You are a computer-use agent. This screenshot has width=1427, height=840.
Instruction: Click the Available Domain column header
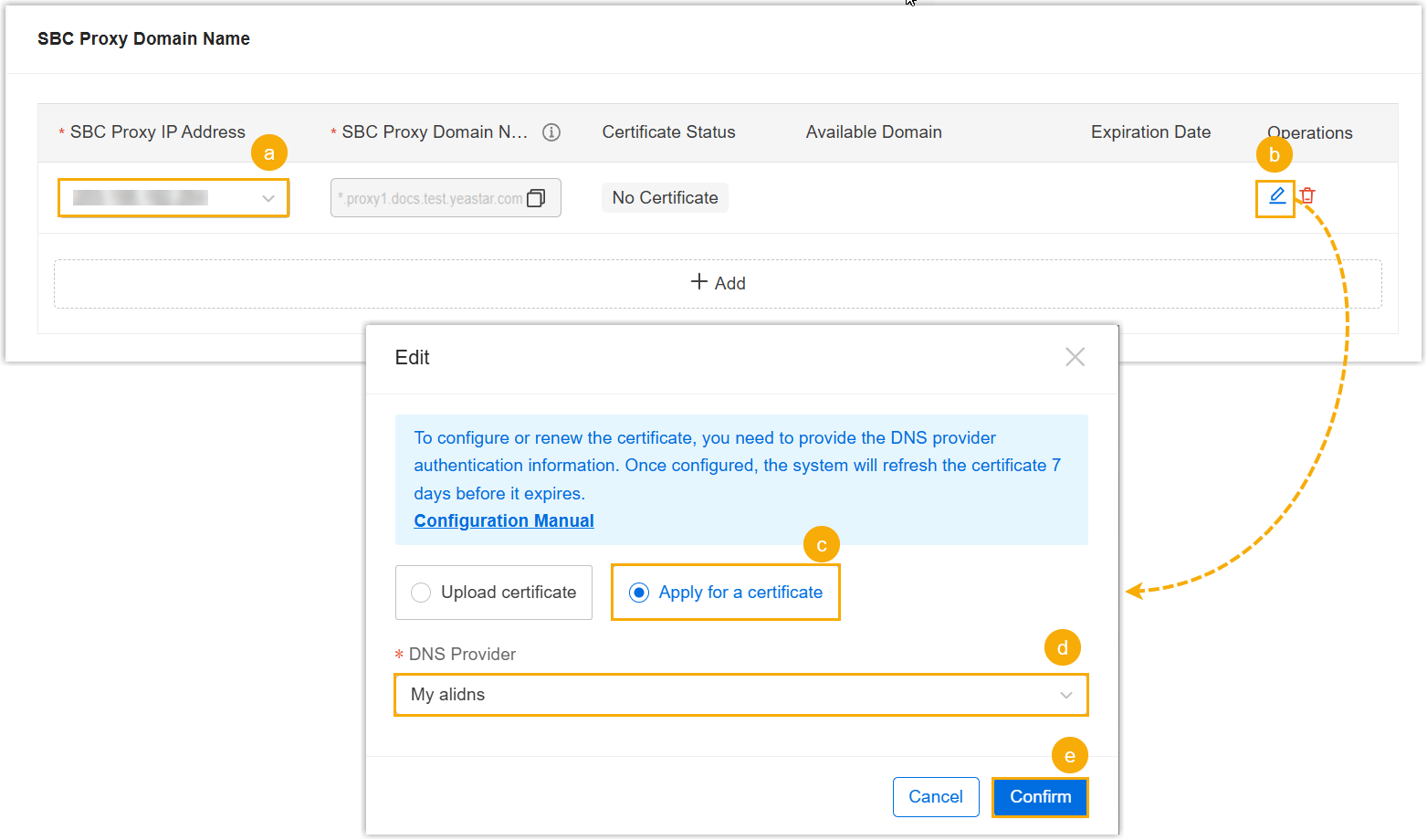pyautogui.click(x=873, y=132)
